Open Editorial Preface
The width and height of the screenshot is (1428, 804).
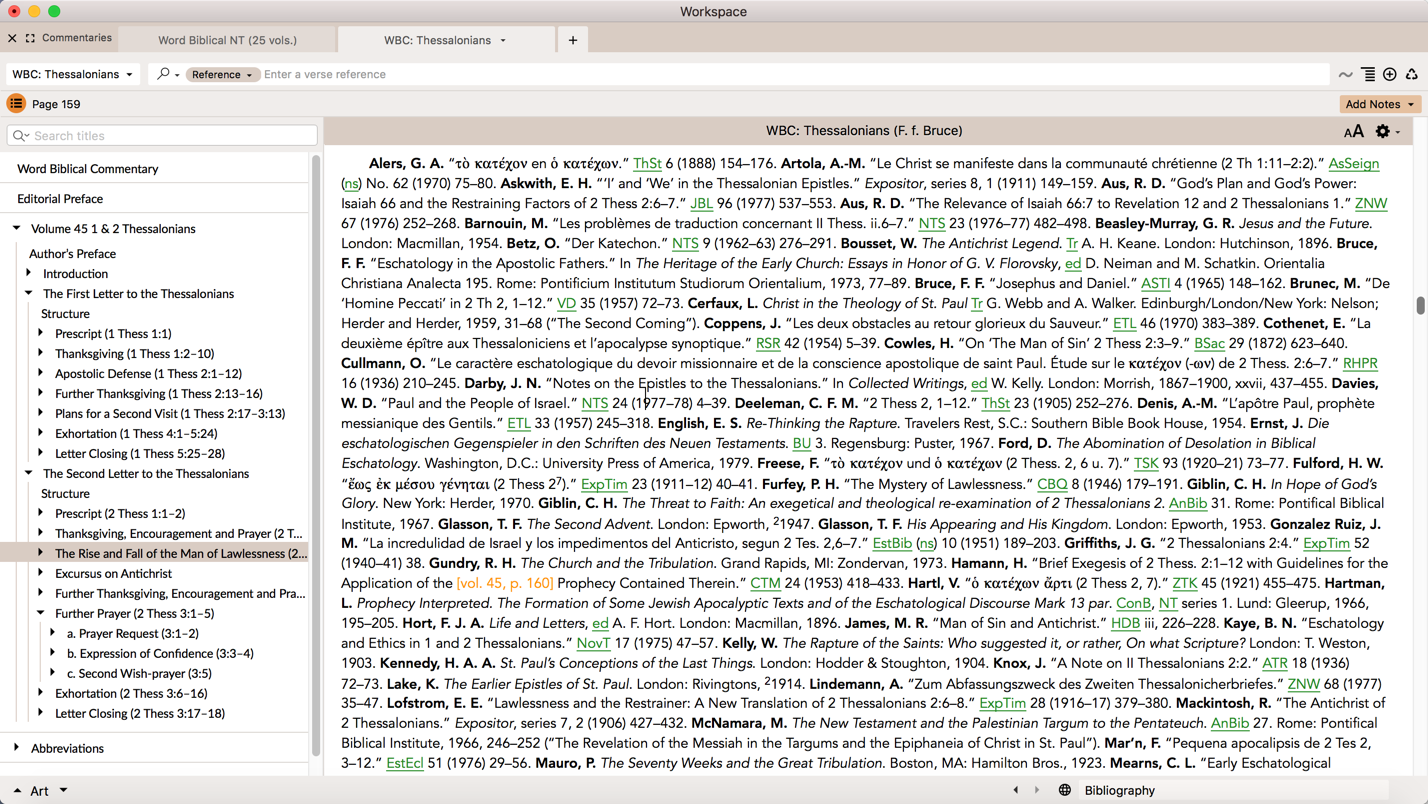(60, 199)
